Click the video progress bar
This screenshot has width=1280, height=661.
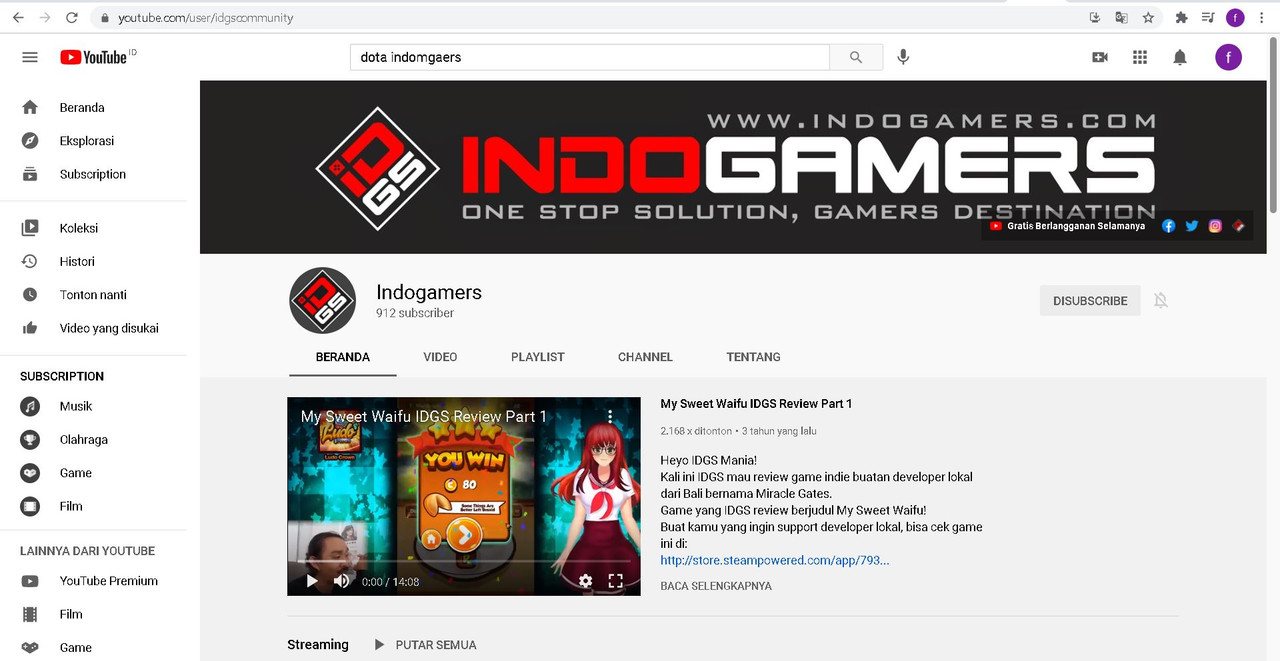464,562
